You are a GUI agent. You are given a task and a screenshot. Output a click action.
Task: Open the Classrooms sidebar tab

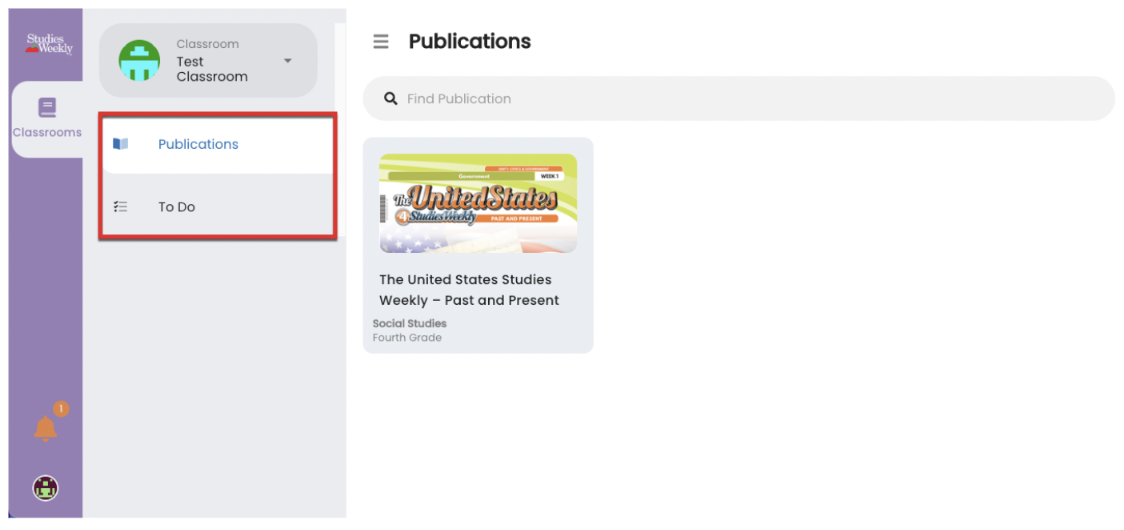[47, 119]
